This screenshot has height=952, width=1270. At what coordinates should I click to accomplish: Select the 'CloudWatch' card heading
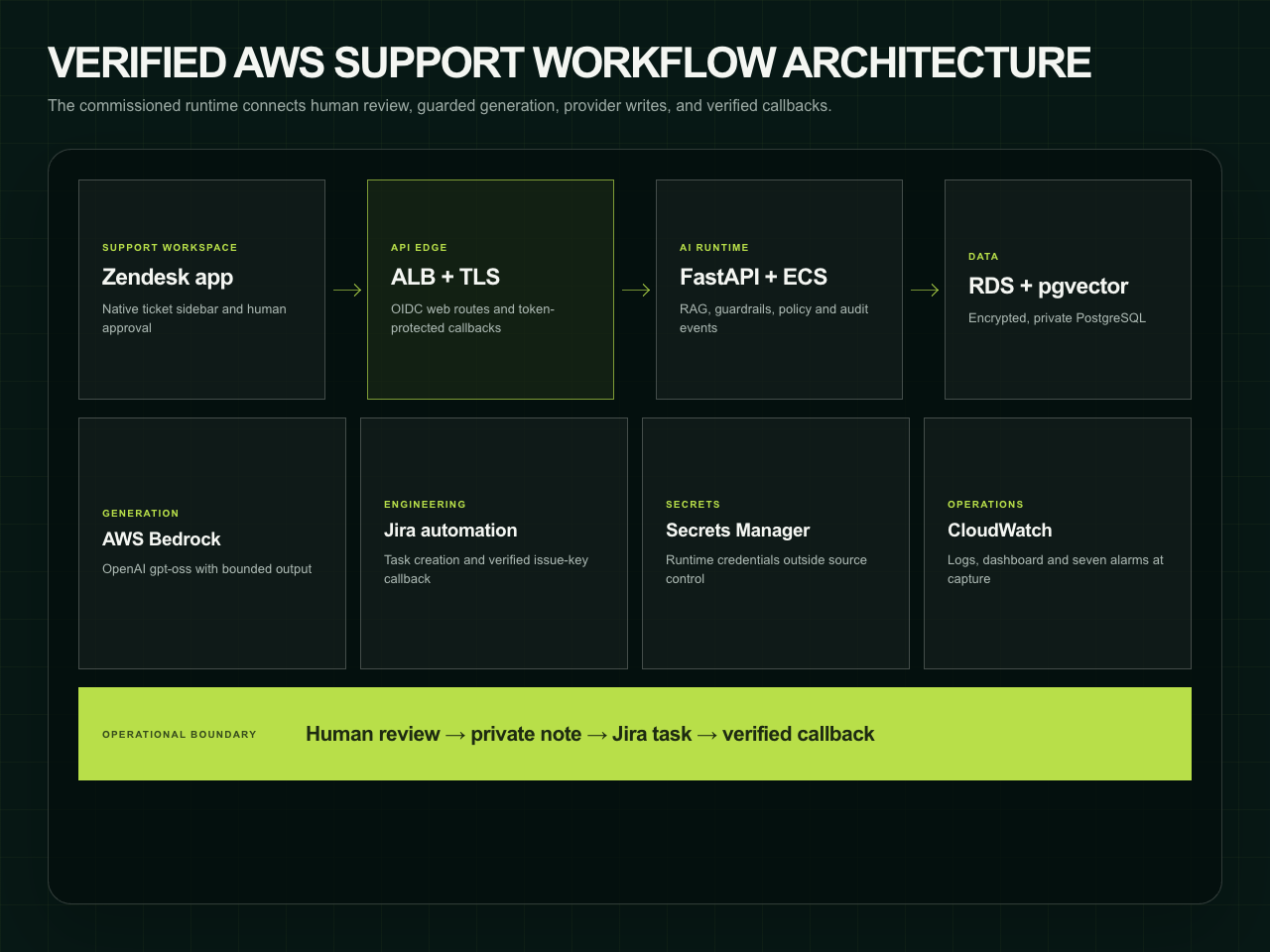(999, 530)
